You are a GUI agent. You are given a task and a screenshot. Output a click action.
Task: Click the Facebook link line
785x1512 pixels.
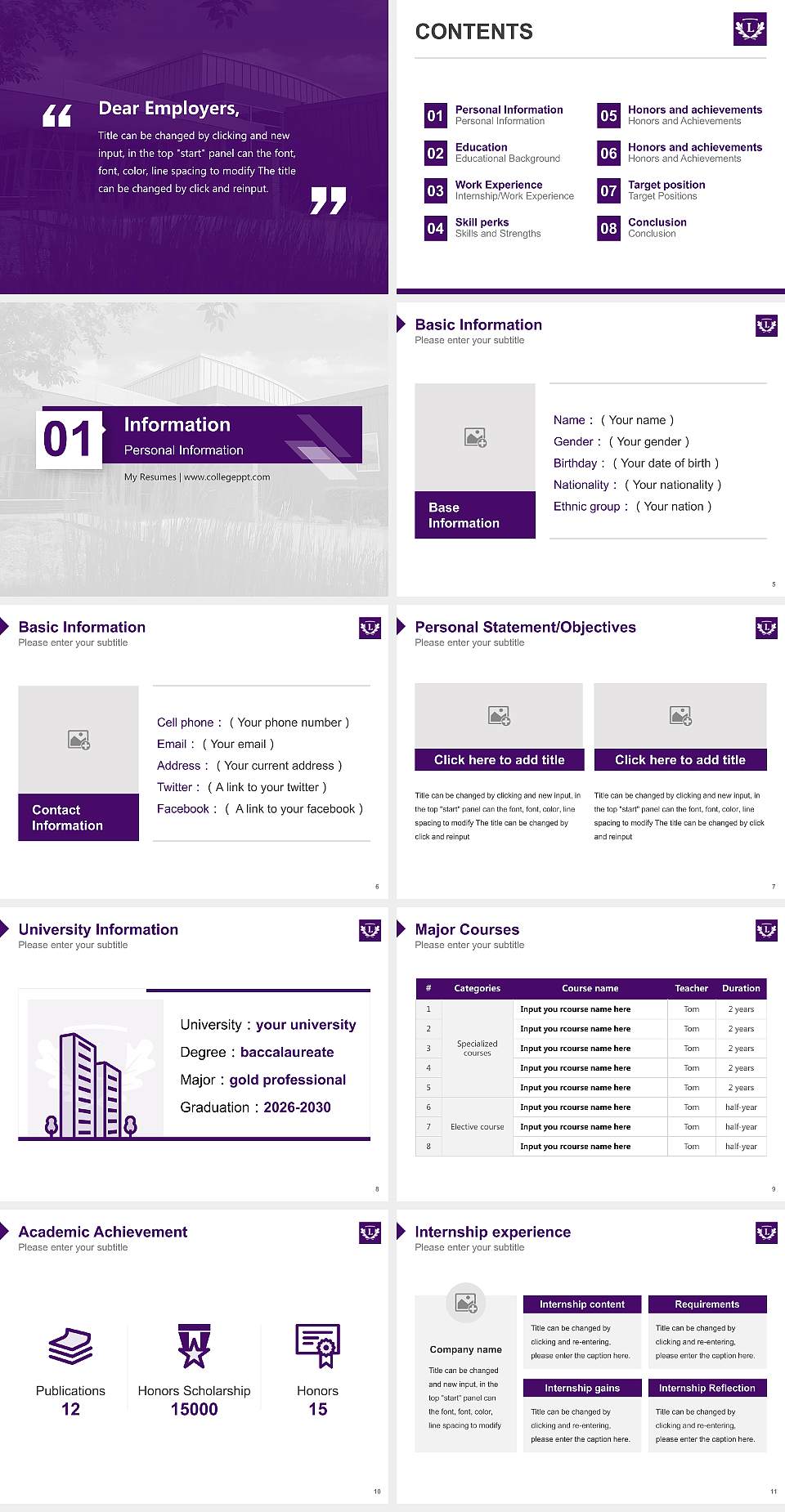(x=260, y=809)
